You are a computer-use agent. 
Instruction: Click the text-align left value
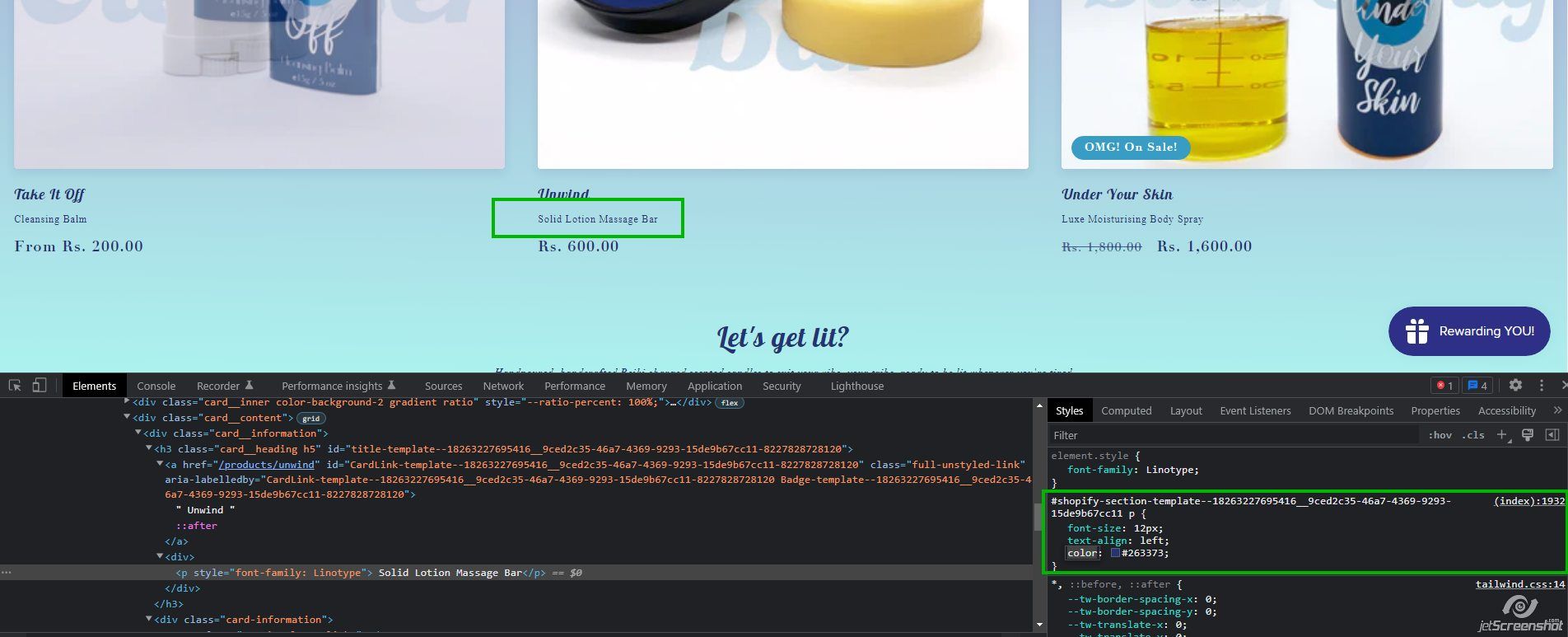coord(1151,541)
